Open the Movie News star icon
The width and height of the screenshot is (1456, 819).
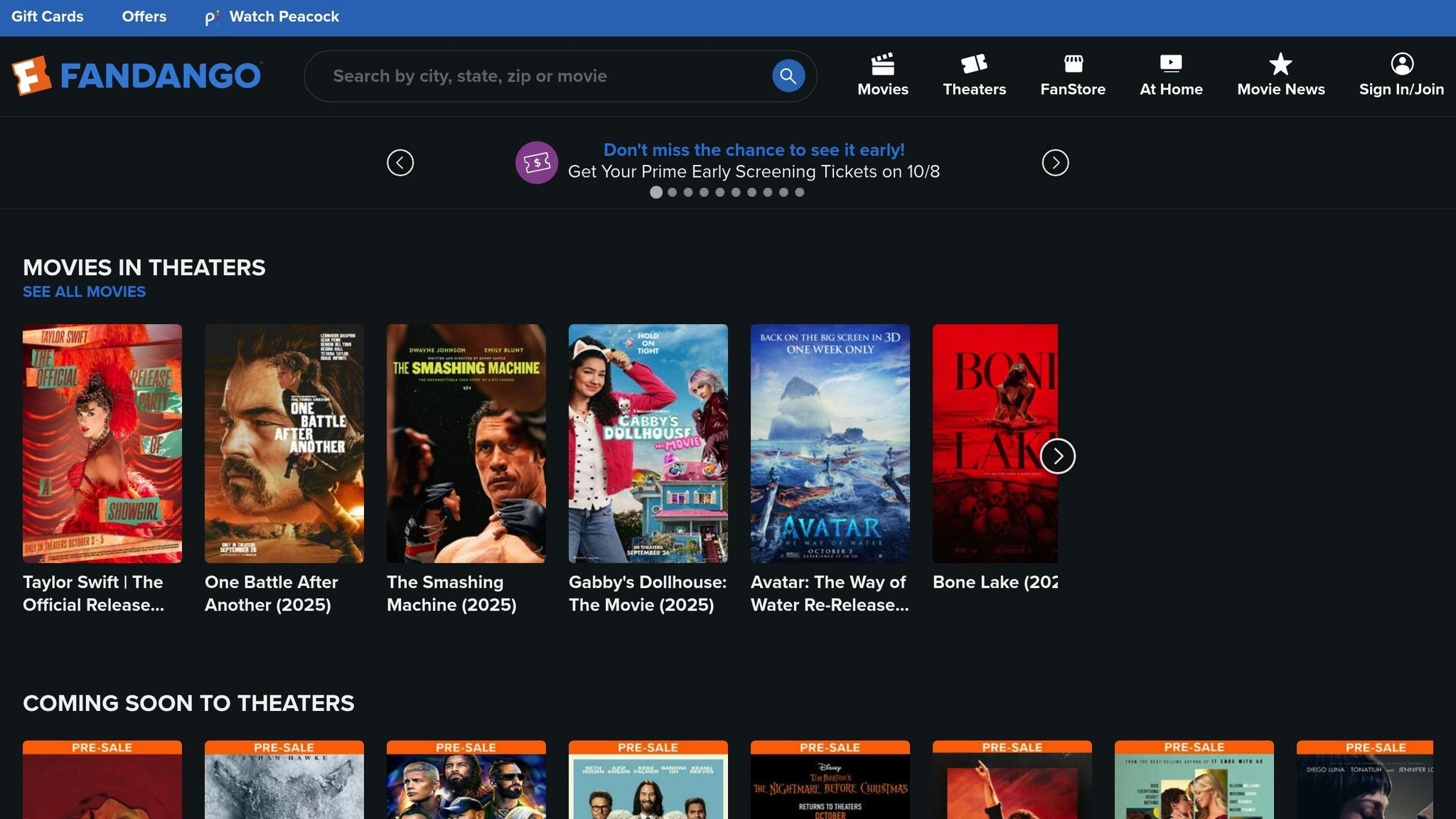[x=1280, y=64]
